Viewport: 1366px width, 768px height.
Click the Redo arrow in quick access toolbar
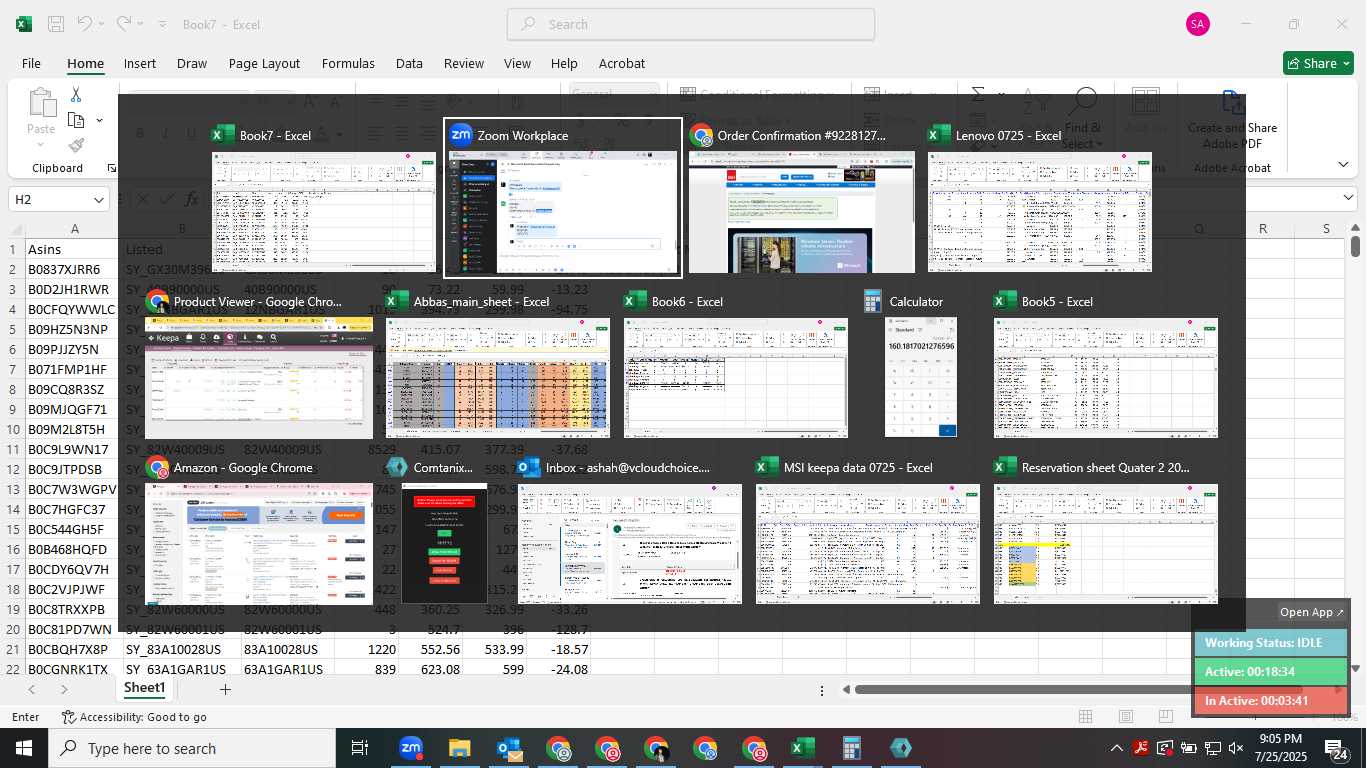[x=123, y=24]
